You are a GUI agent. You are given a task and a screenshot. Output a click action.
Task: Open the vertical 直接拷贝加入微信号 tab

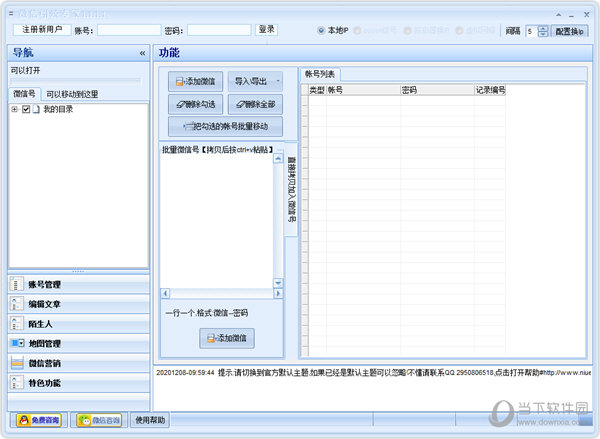[x=291, y=189]
